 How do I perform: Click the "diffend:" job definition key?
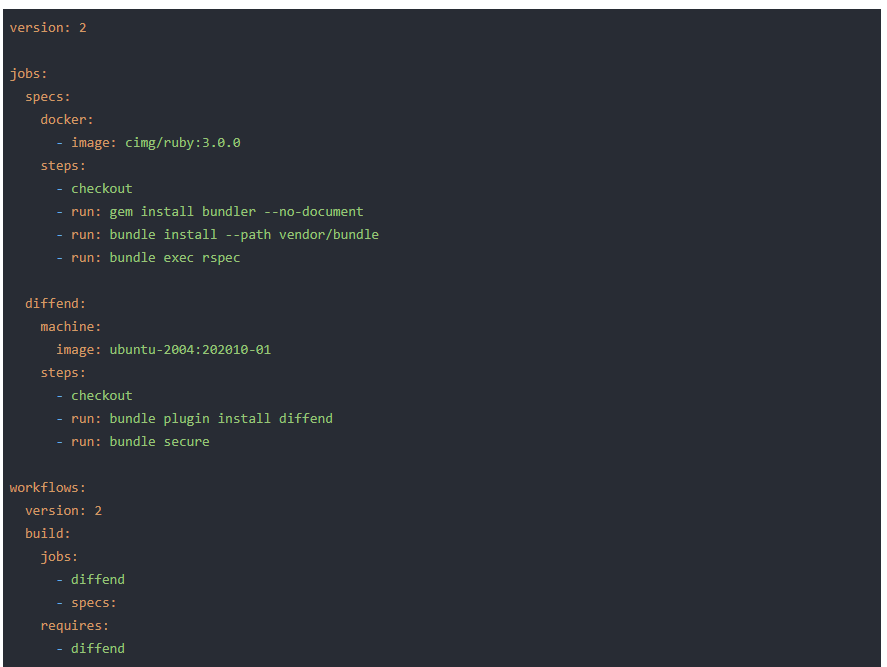pyautogui.click(x=56, y=304)
